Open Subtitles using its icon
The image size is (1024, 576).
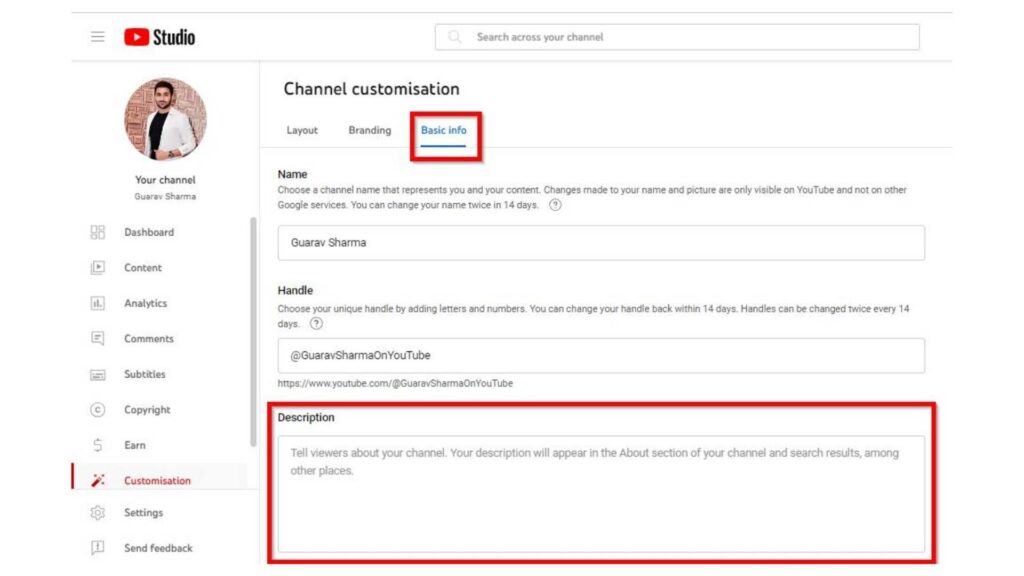click(98, 375)
